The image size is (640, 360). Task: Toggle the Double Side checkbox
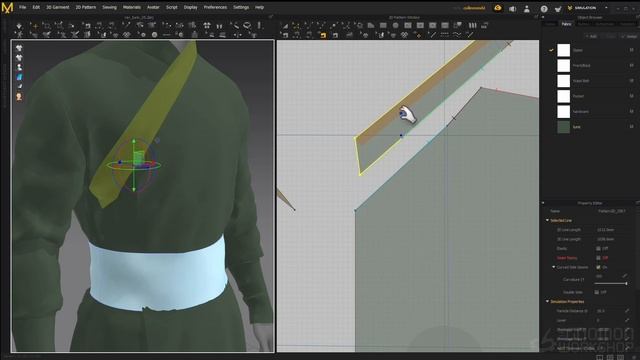pos(597,292)
